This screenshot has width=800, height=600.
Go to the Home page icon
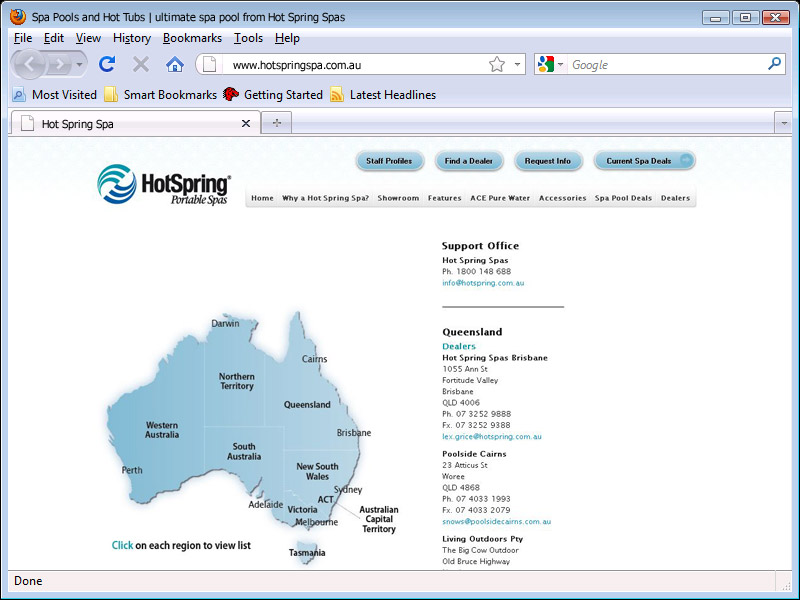click(x=175, y=64)
